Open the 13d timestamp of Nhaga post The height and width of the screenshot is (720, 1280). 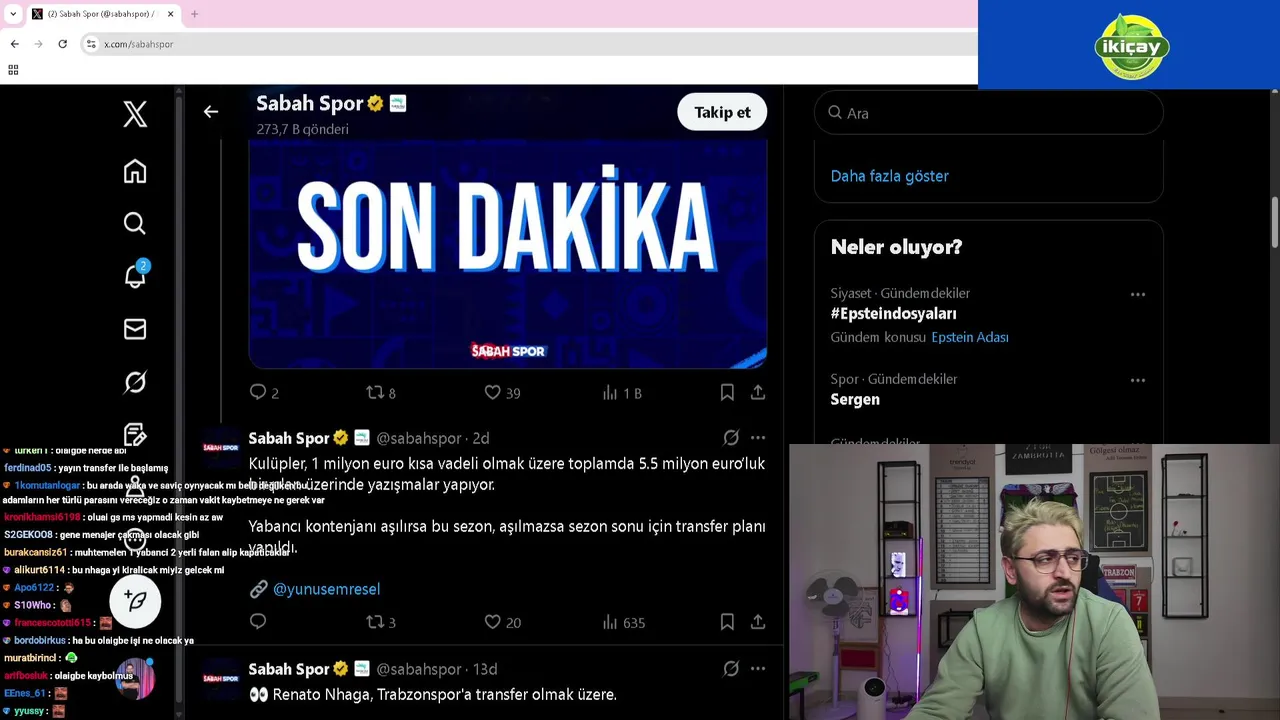[484, 669]
